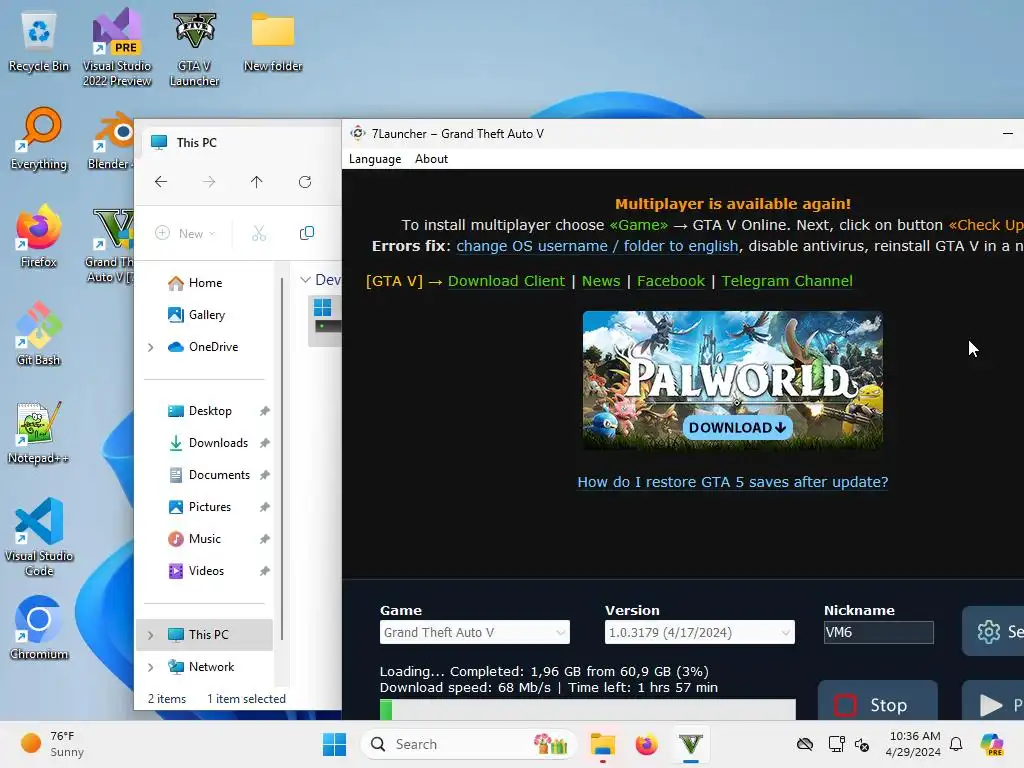The height and width of the screenshot is (768, 1024).
Task: Unpin Desktop using its pin icon
Action: tap(264, 411)
